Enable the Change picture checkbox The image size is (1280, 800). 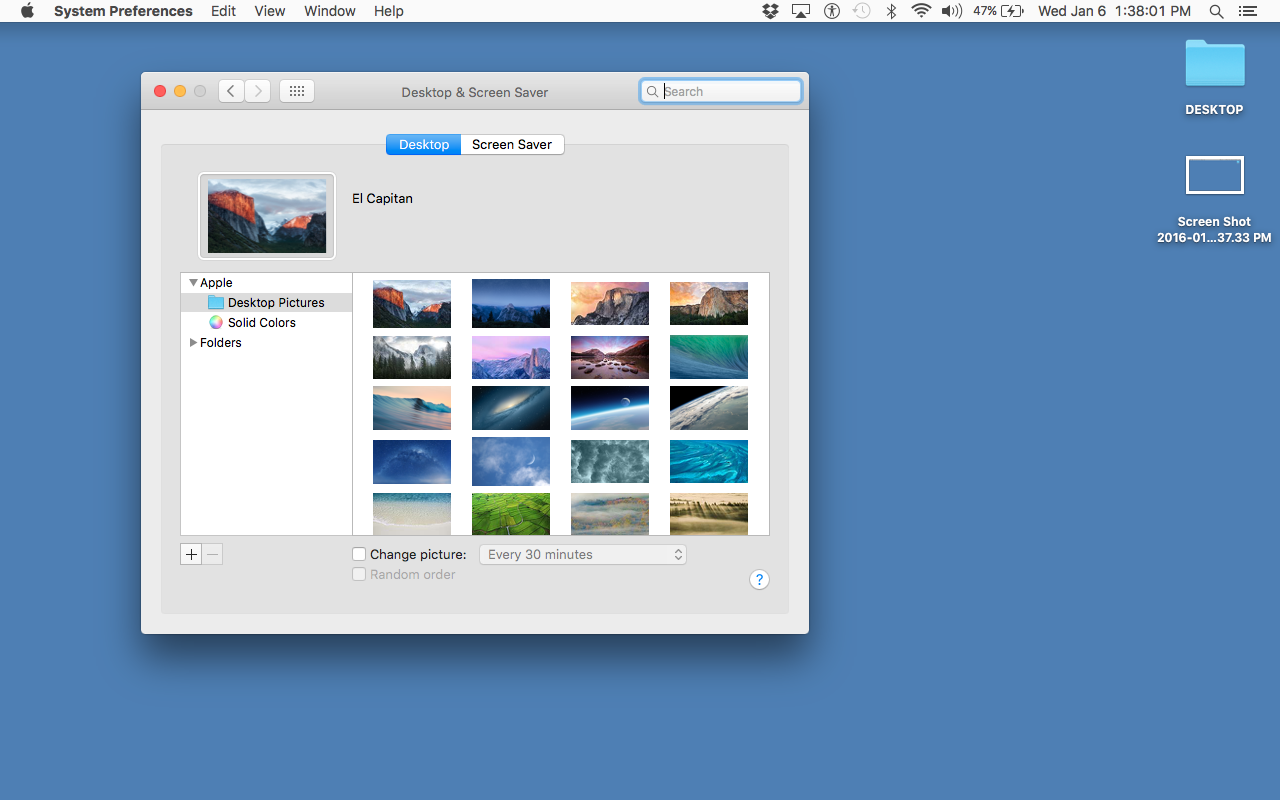pos(359,554)
